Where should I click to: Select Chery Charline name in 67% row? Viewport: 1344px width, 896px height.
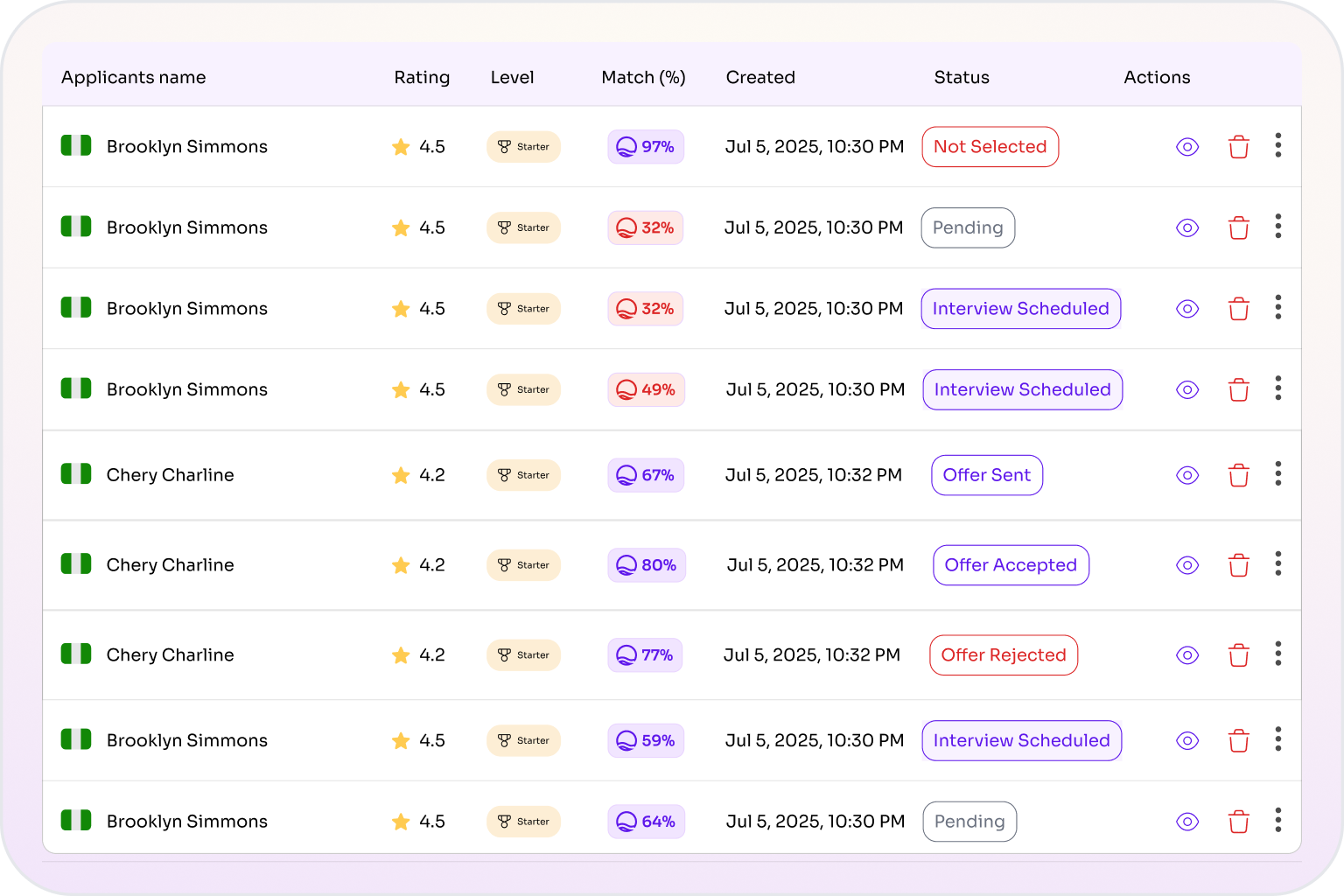tap(170, 475)
